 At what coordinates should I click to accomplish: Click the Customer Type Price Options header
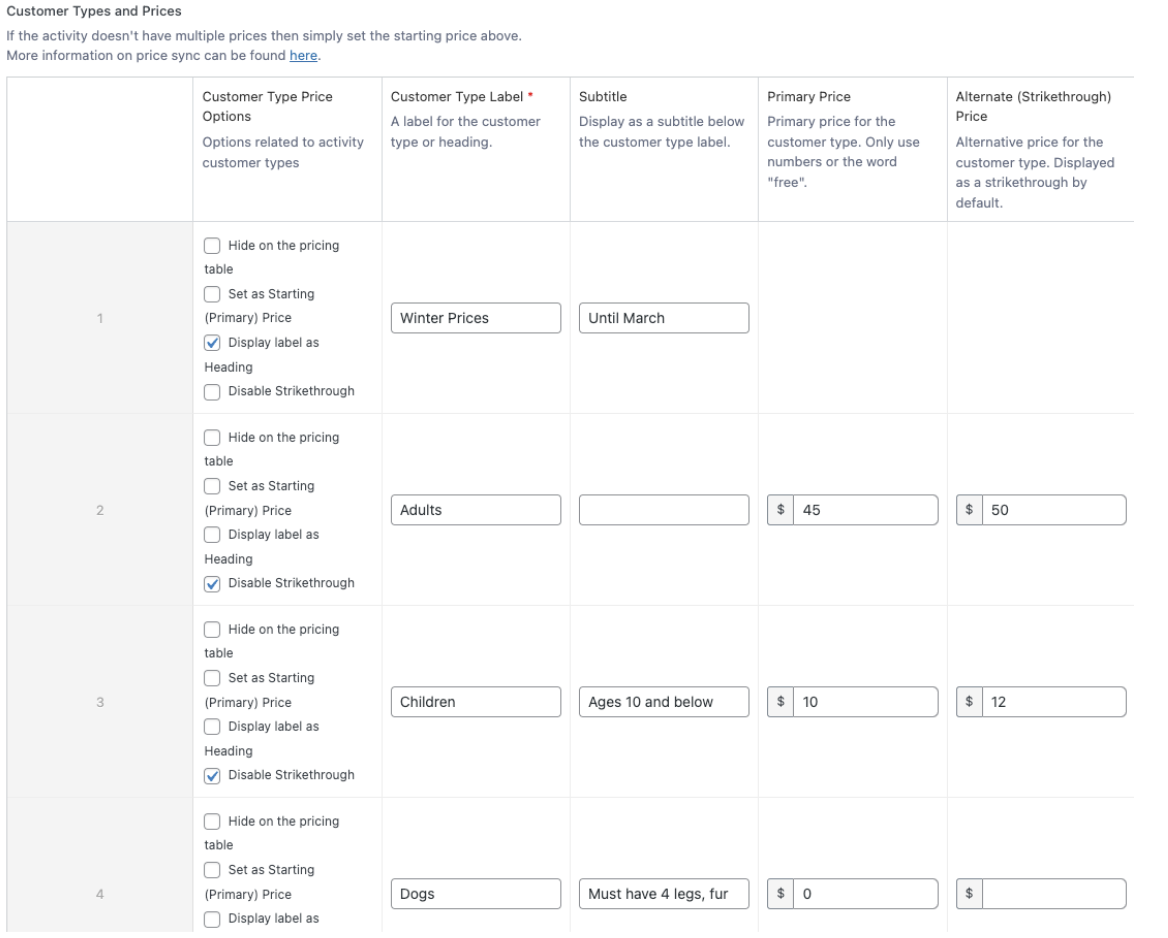click(x=267, y=107)
